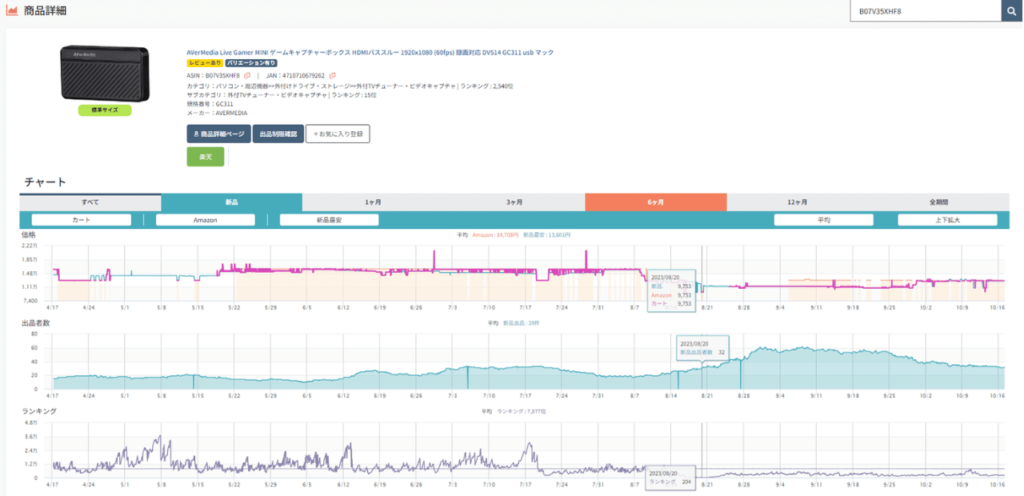Switch chart range to 12ヶ月
Screen dimensions: 1024x496
(x=797, y=202)
